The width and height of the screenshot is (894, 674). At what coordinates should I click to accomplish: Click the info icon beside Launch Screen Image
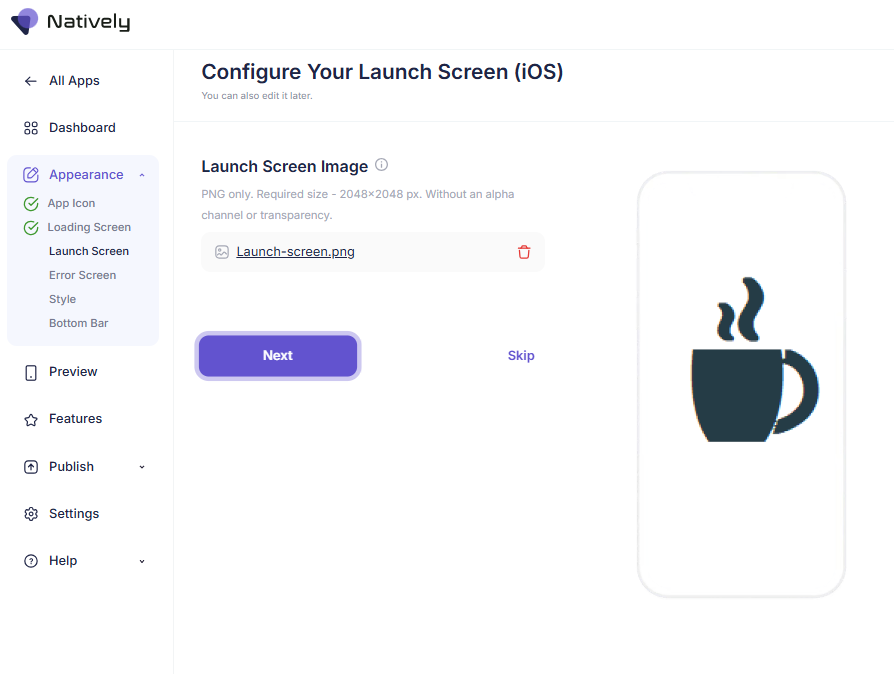(x=381, y=165)
